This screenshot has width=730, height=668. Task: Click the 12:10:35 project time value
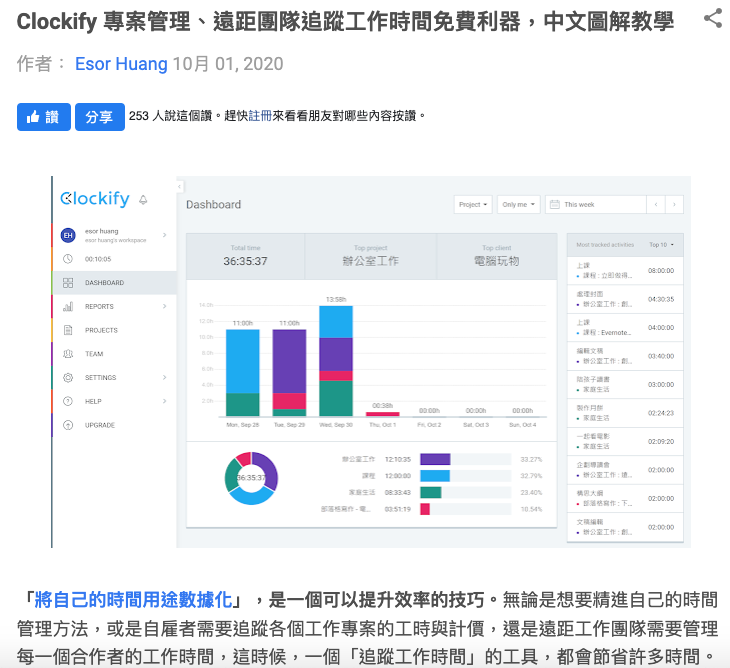(x=398, y=459)
